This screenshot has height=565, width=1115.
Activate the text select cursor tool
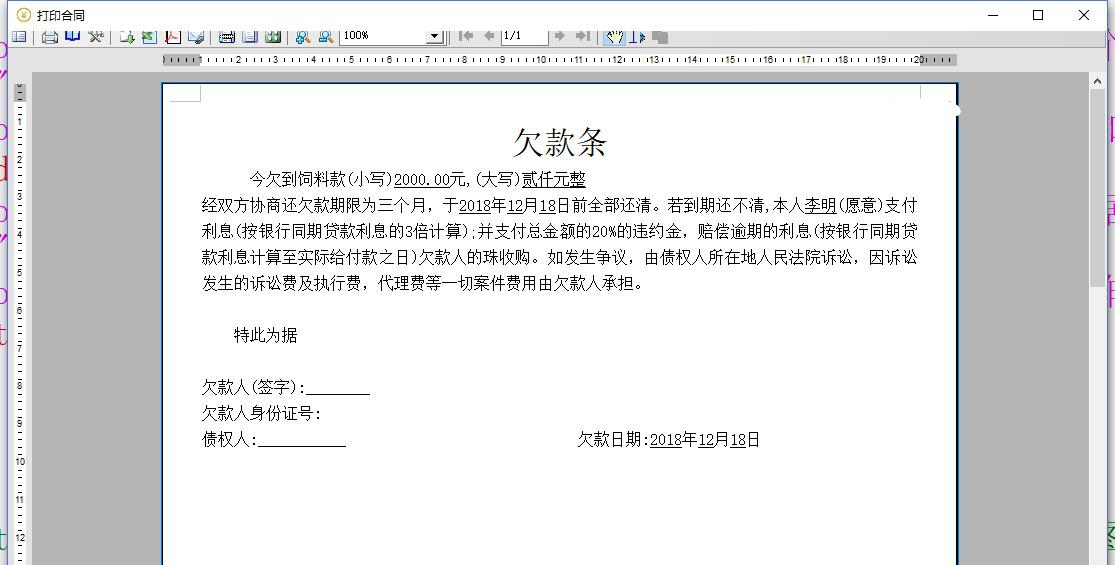tap(637, 36)
